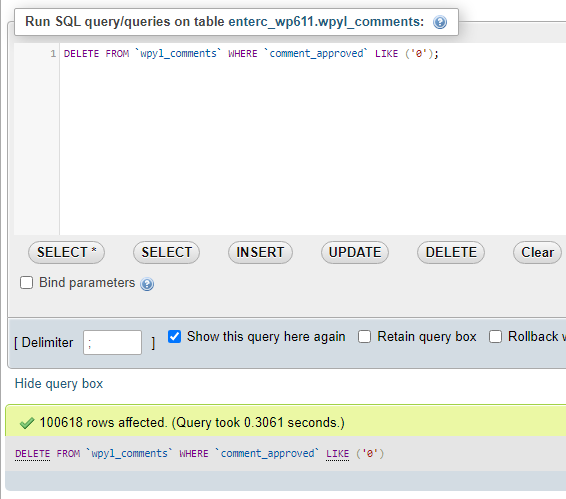Insert a SELECT * query template
Image resolution: width=566 pixels, height=499 pixels.
66,252
